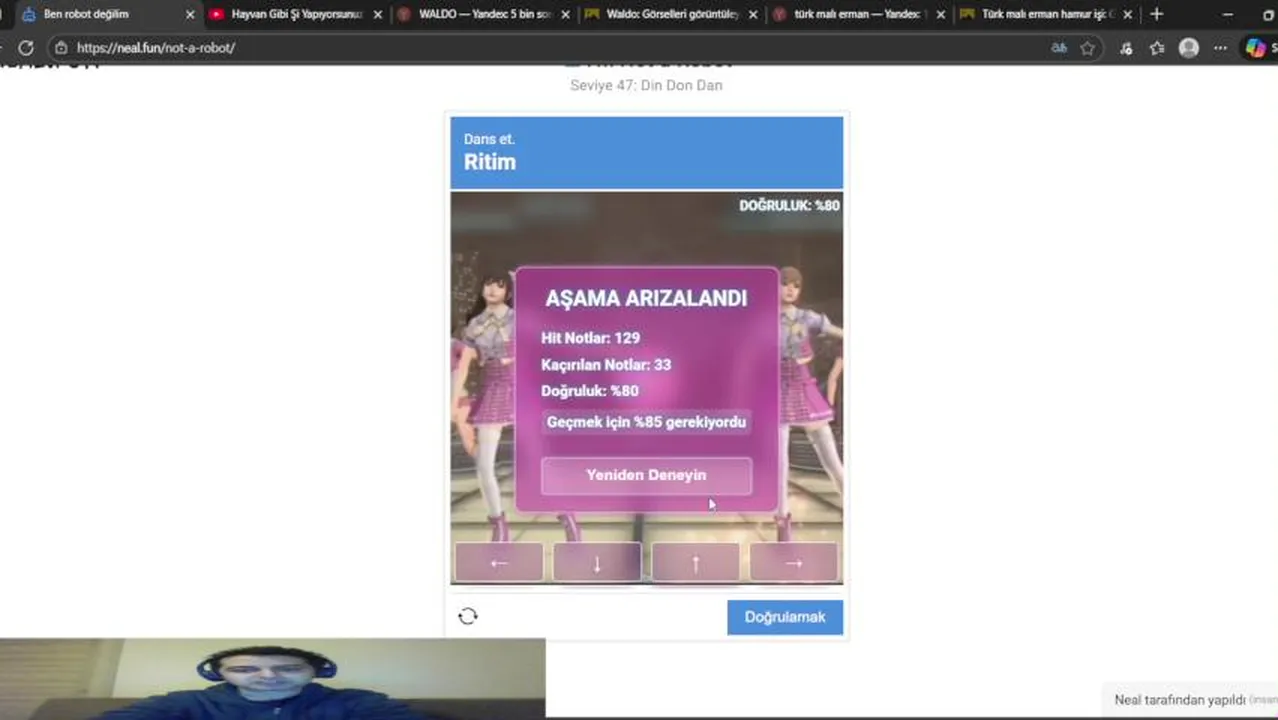Click the captcha reload circular-arrows icon

tap(468, 616)
